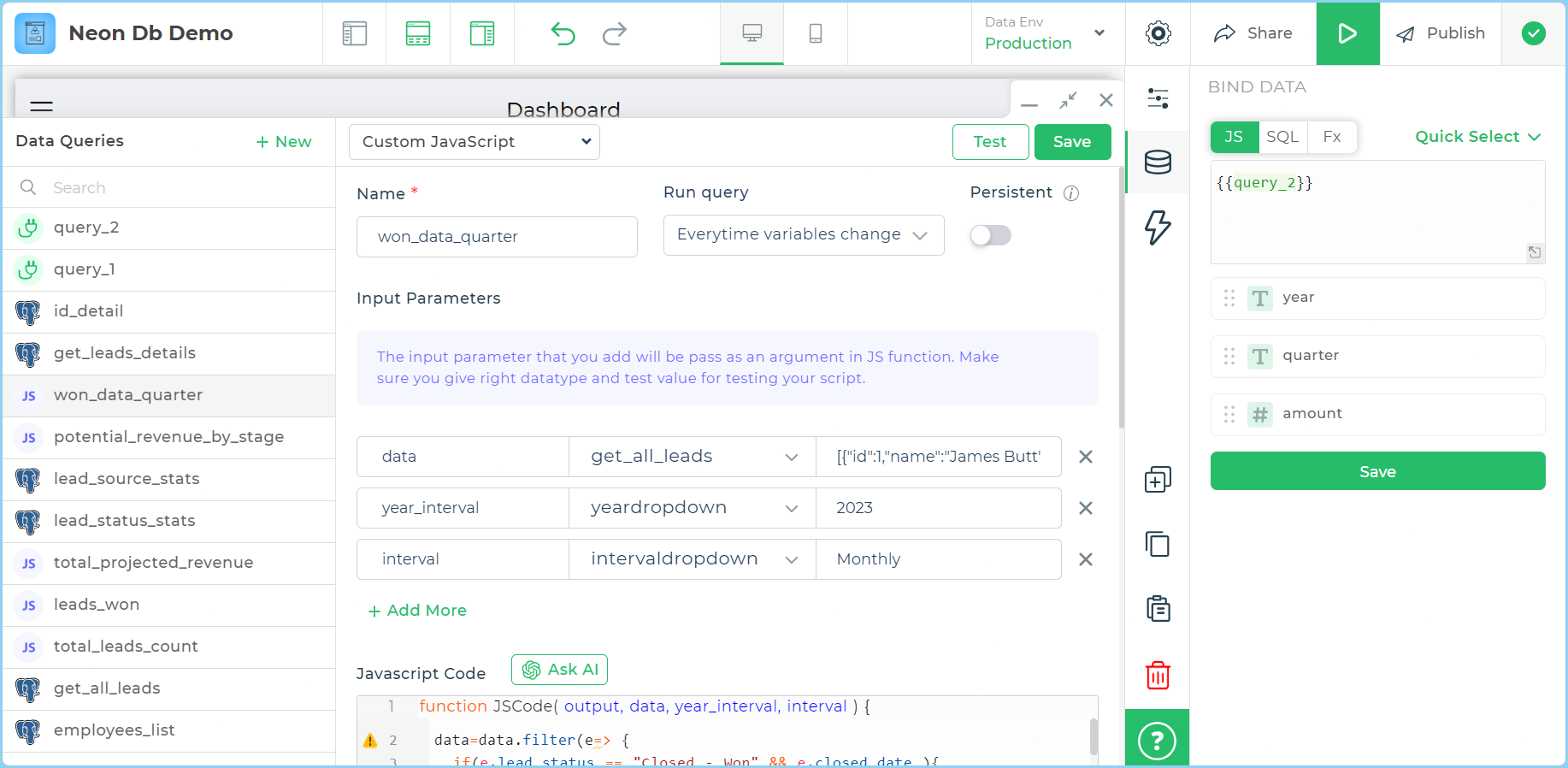Switch to the SQL bind tab

1282,137
